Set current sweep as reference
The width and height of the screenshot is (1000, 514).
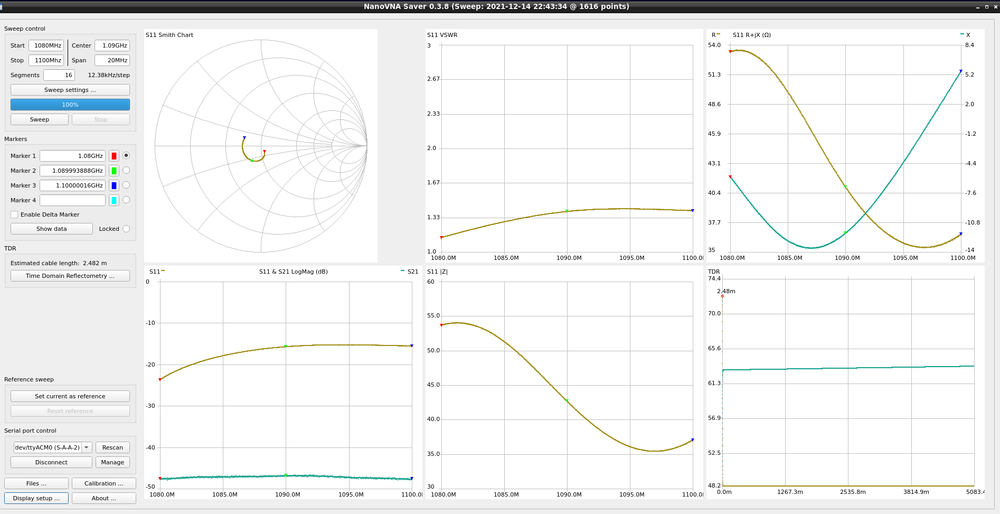coord(70,396)
